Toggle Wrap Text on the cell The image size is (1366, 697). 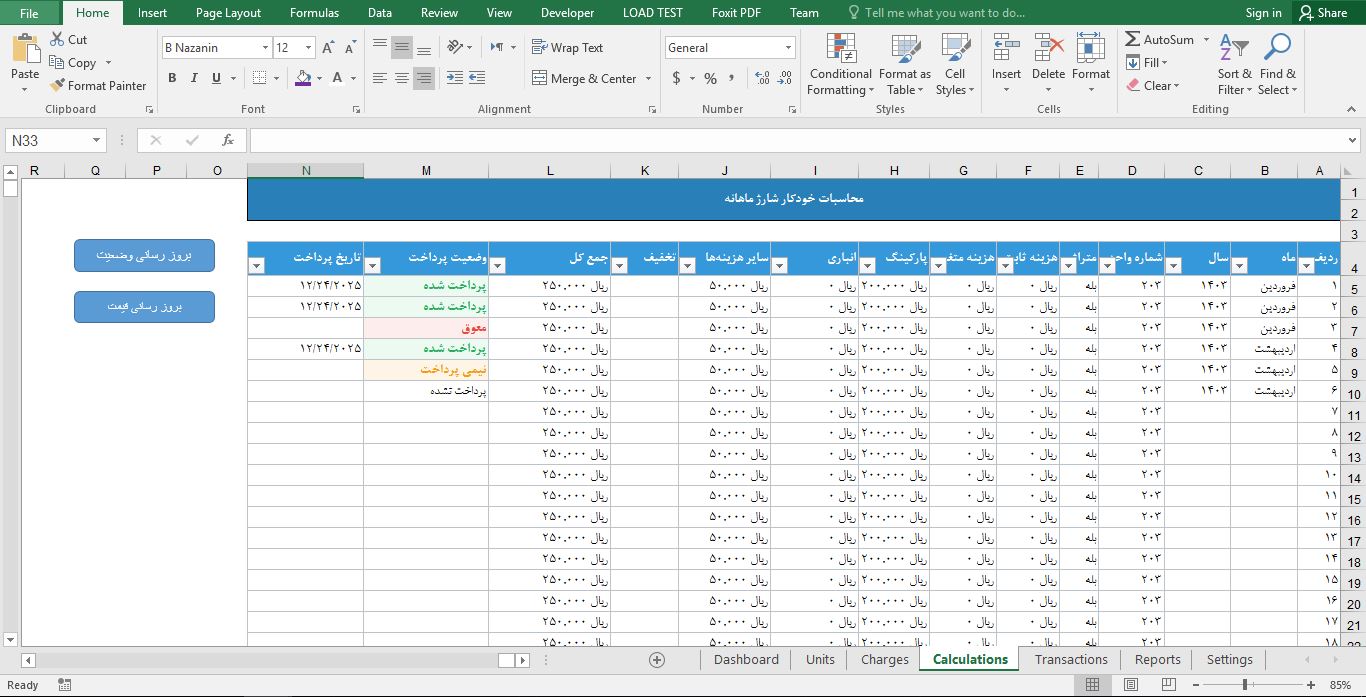click(567, 47)
